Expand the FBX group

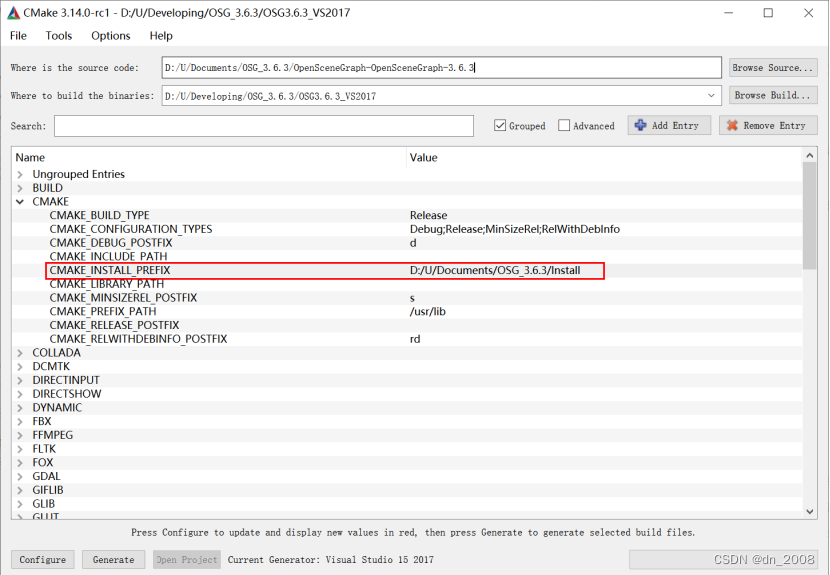coord(20,422)
